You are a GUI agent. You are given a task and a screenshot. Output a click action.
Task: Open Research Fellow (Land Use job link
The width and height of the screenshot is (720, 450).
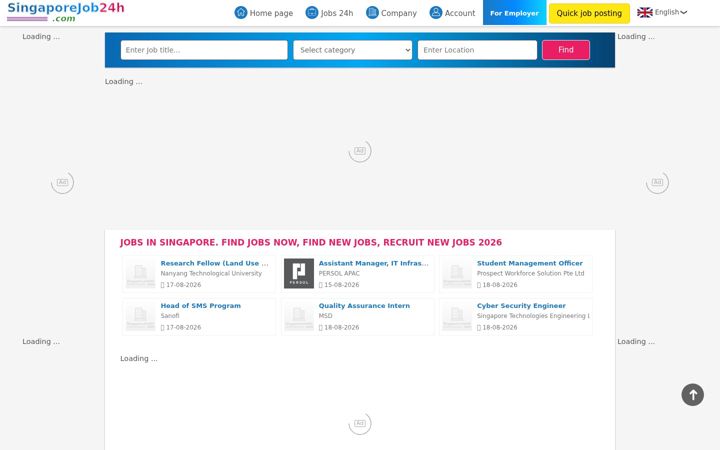[214, 263]
